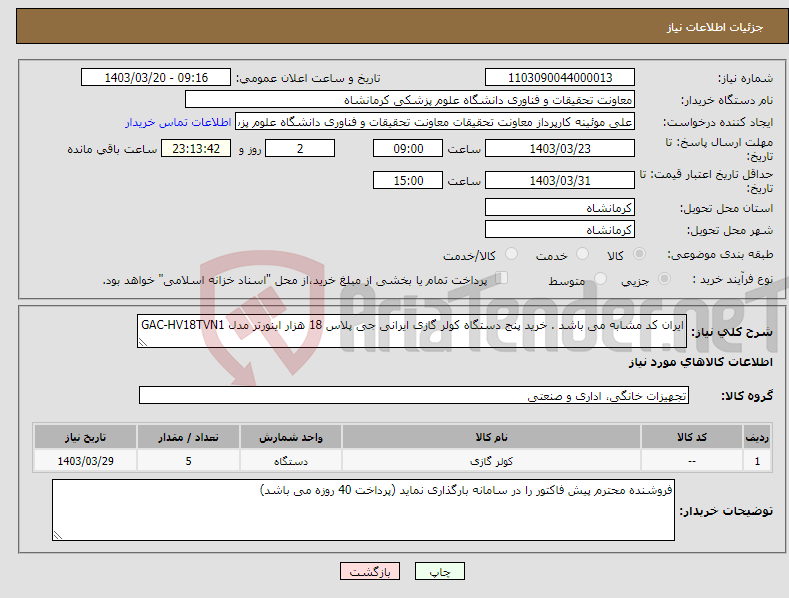Click the نام کالا column header
The image size is (789, 598).
click(x=491, y=437)
